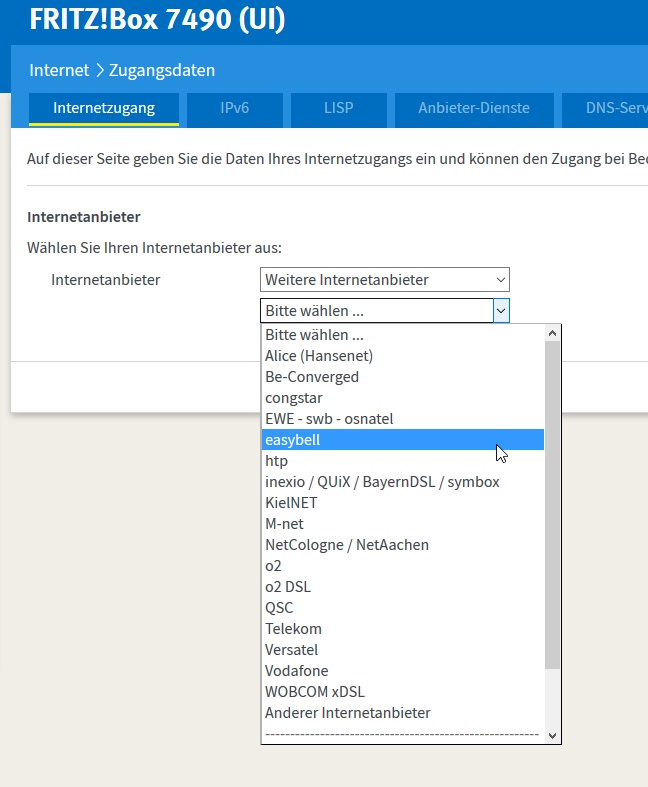This screenshot has height=787, width=648.
Task: Switch to the Internetzugang tab
Action: click(x=104, y=108)
